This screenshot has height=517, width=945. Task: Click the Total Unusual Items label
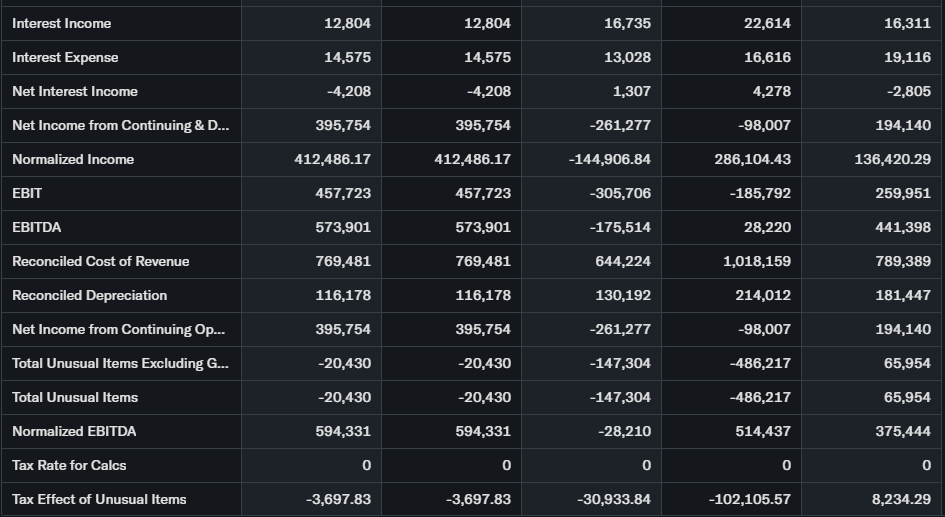pos(75,397)
